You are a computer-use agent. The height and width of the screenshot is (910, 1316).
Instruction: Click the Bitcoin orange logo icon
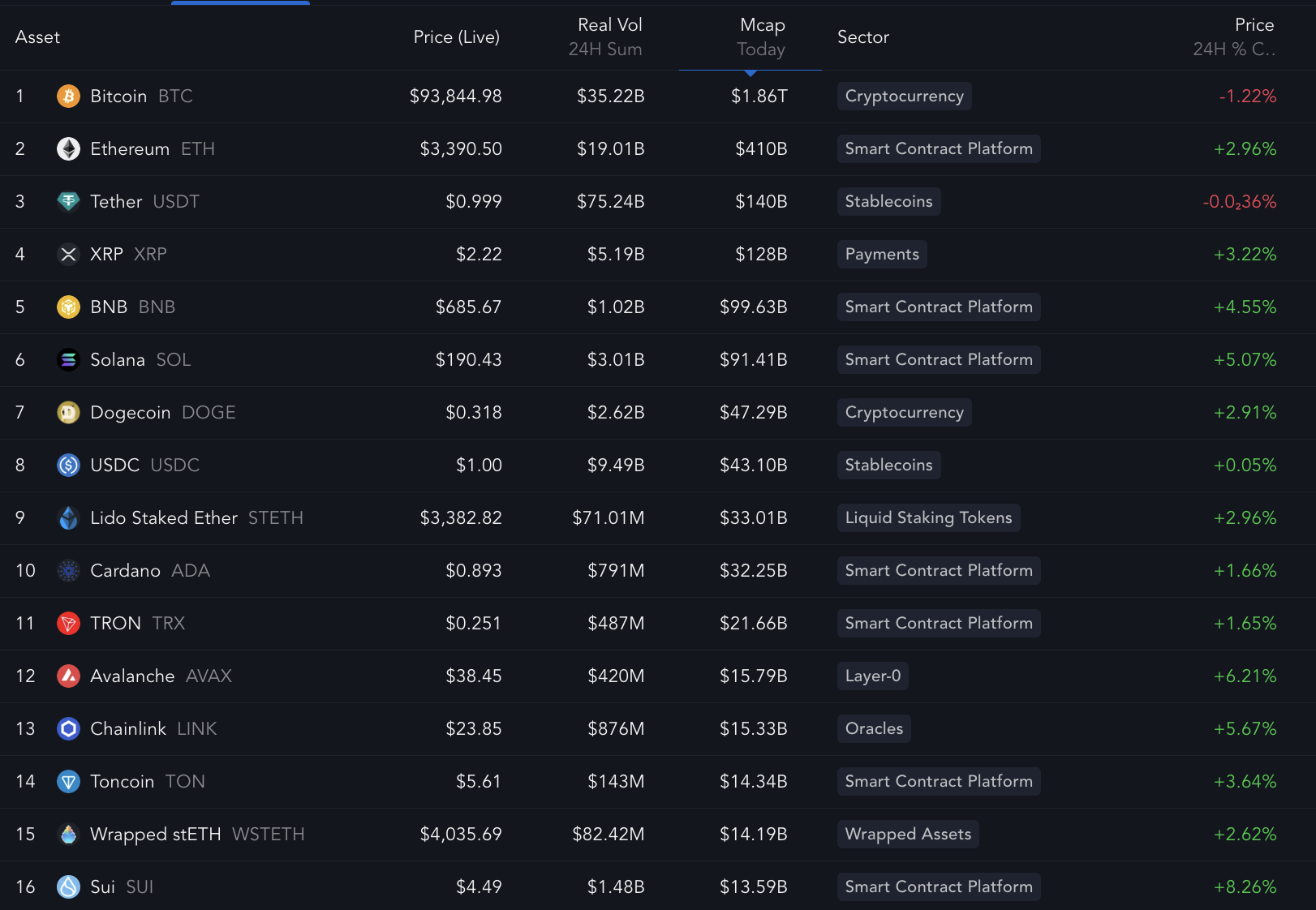68,97
